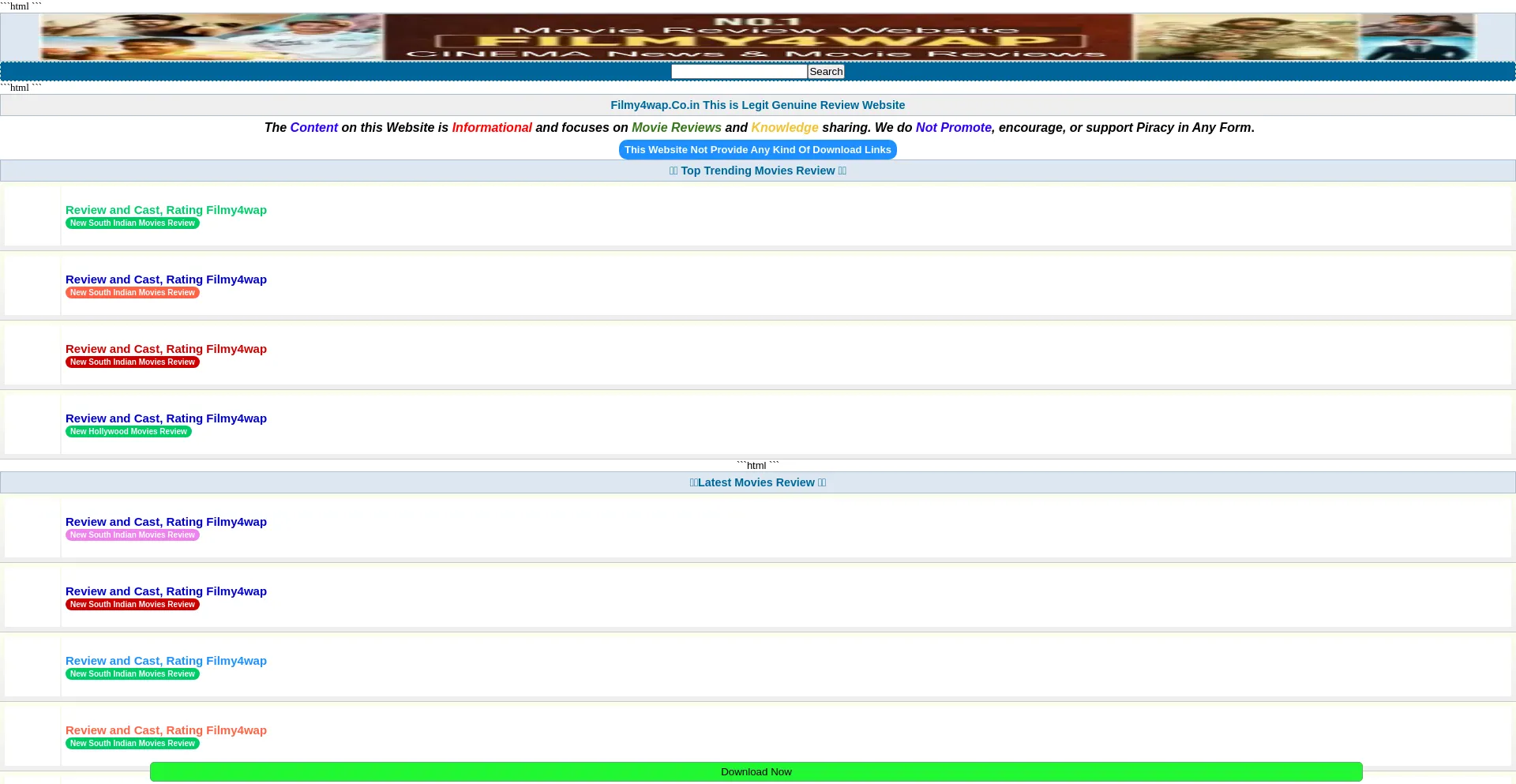Open the Top Trending Movies Review heading

pos(757,171)
